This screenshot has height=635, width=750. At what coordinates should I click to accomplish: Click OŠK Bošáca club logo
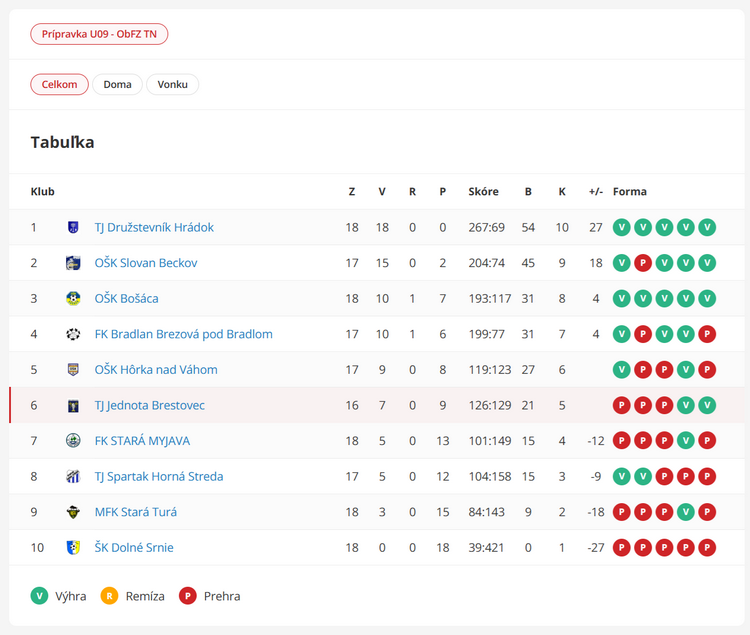coord(73,298)
